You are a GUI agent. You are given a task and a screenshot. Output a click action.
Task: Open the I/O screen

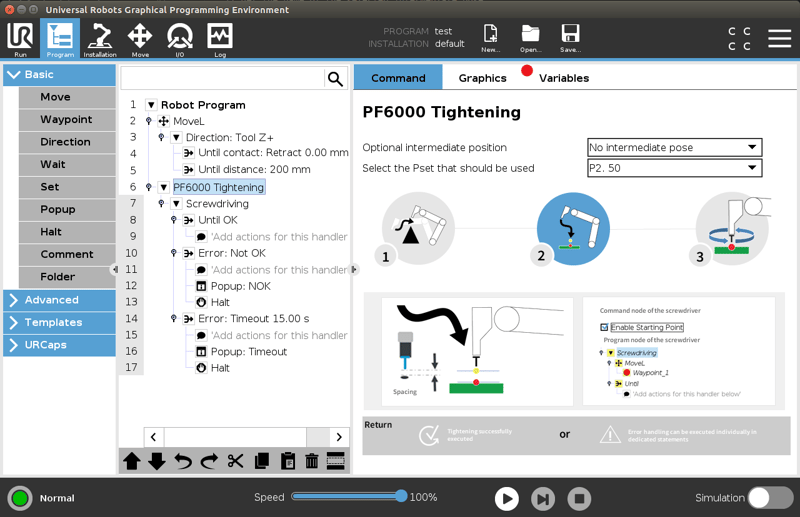point(180,39)
